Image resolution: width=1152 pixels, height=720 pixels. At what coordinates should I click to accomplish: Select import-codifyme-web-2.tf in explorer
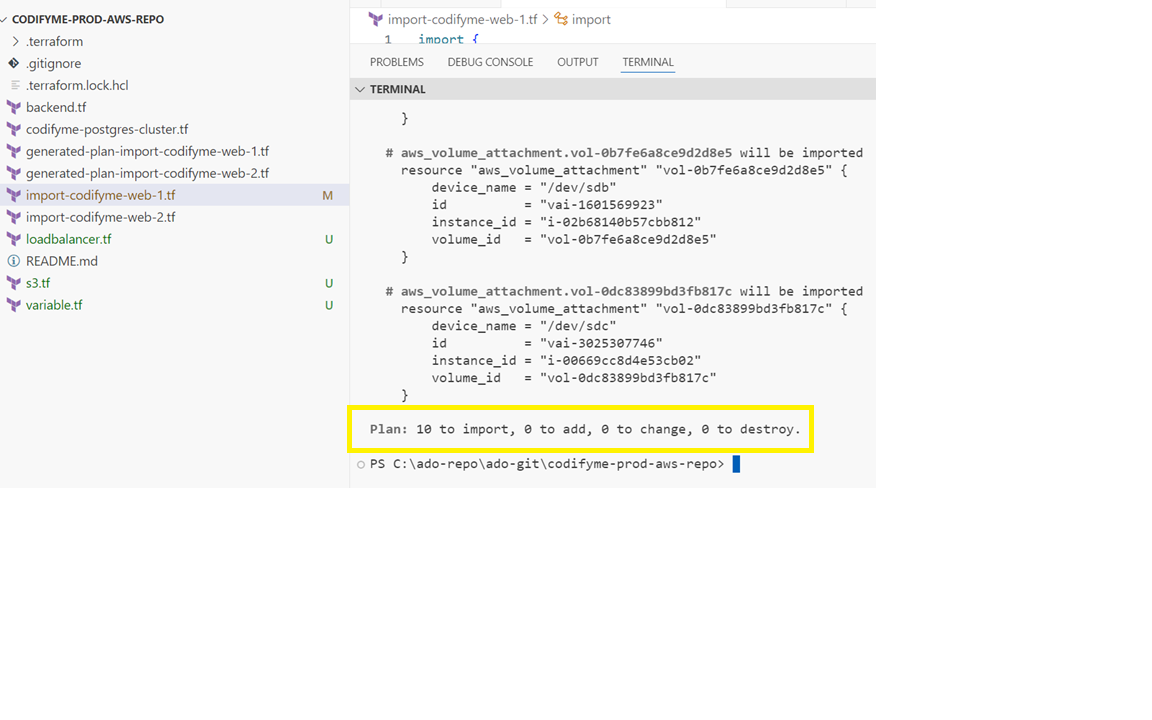tap(100, 217)
